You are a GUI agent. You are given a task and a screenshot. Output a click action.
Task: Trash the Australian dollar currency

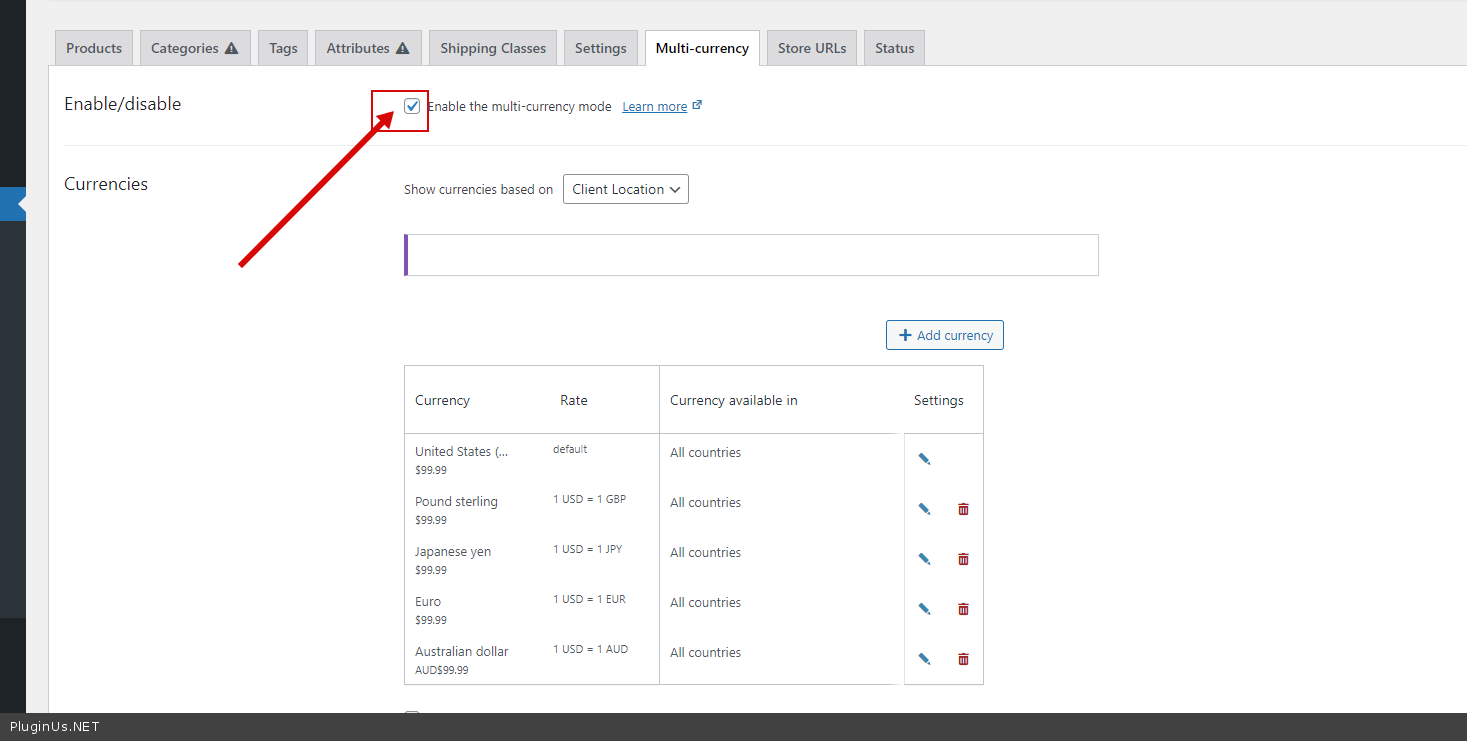[963, 659]
